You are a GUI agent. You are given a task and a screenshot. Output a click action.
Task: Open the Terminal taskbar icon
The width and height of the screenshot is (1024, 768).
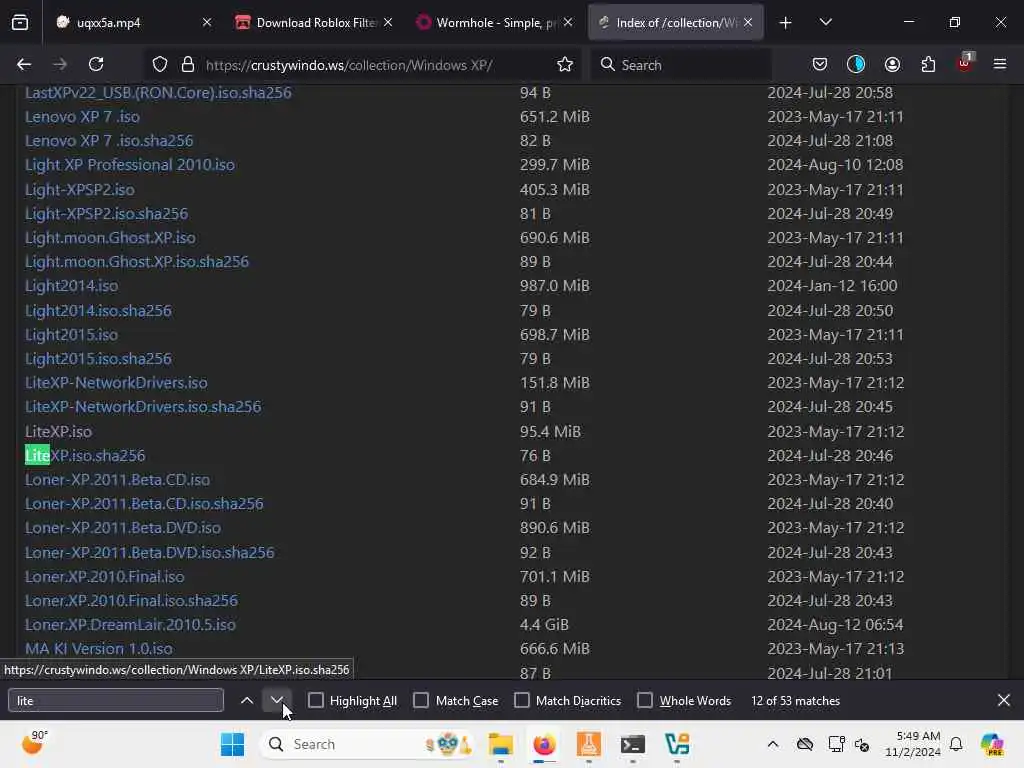[633, 744]
